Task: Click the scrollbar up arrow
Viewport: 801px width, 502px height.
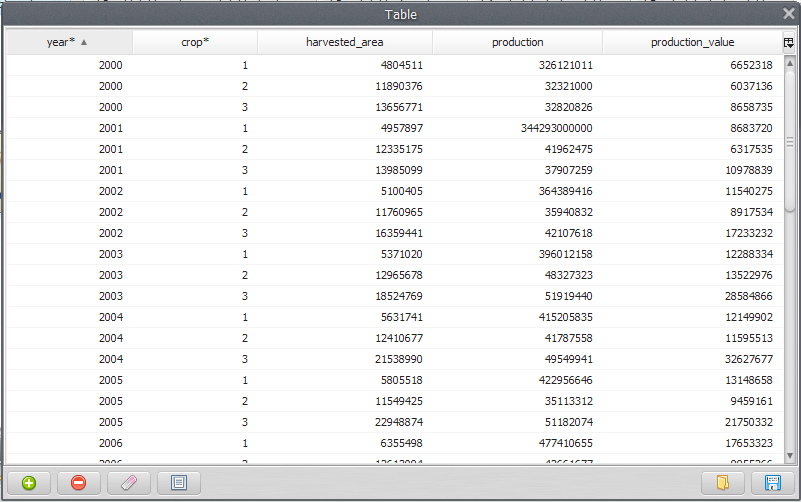Action: click(x=789, y=63)
